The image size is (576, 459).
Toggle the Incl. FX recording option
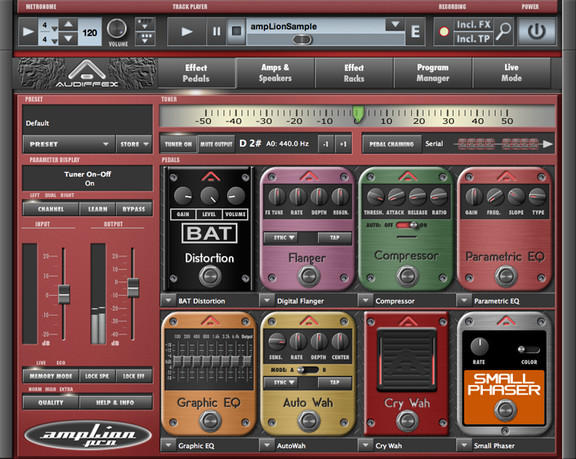pos(473,25)
